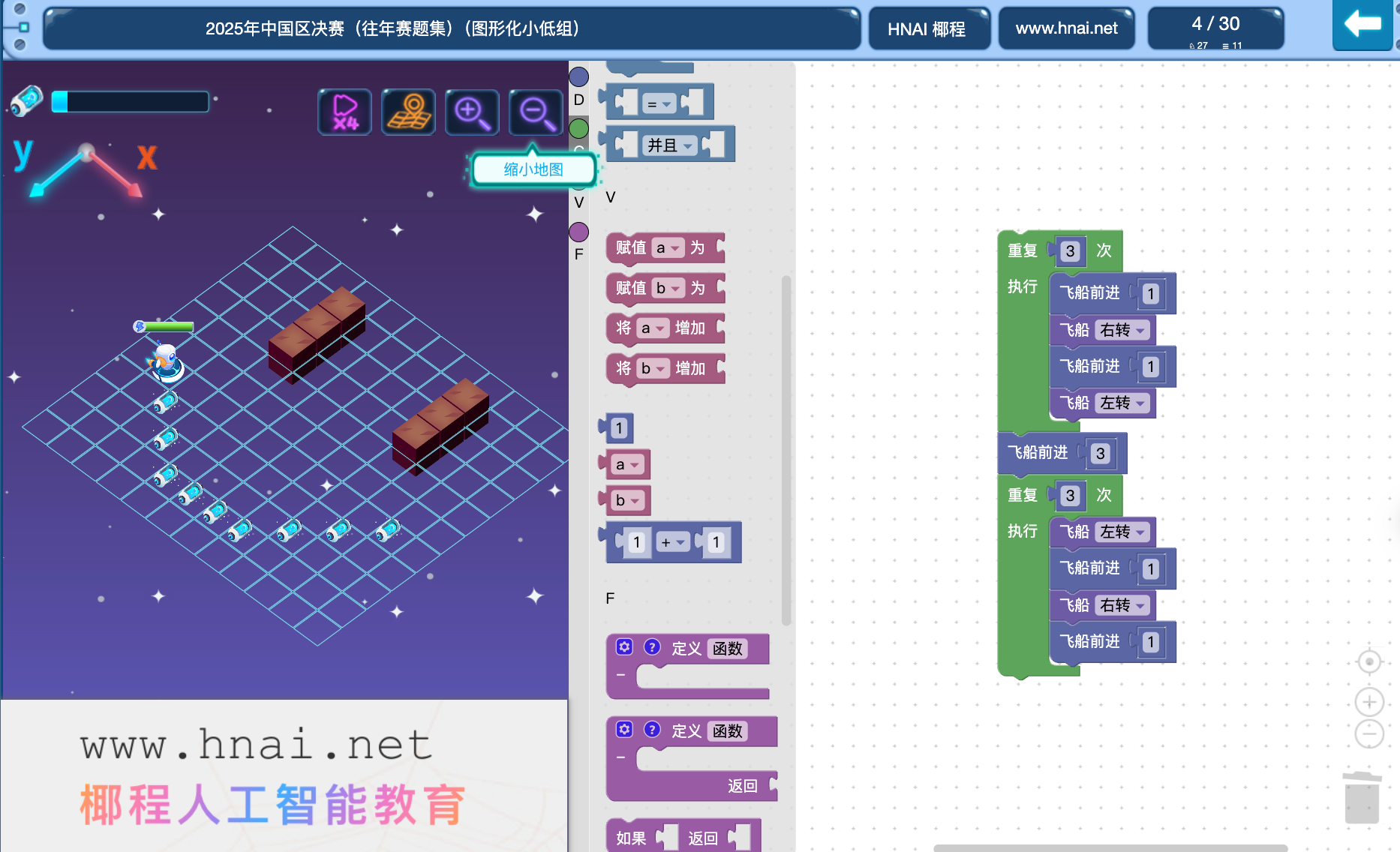Click the workspace zoom-in plus icon
This screenshot has height=852, width=1400.
pos(1369,701)
